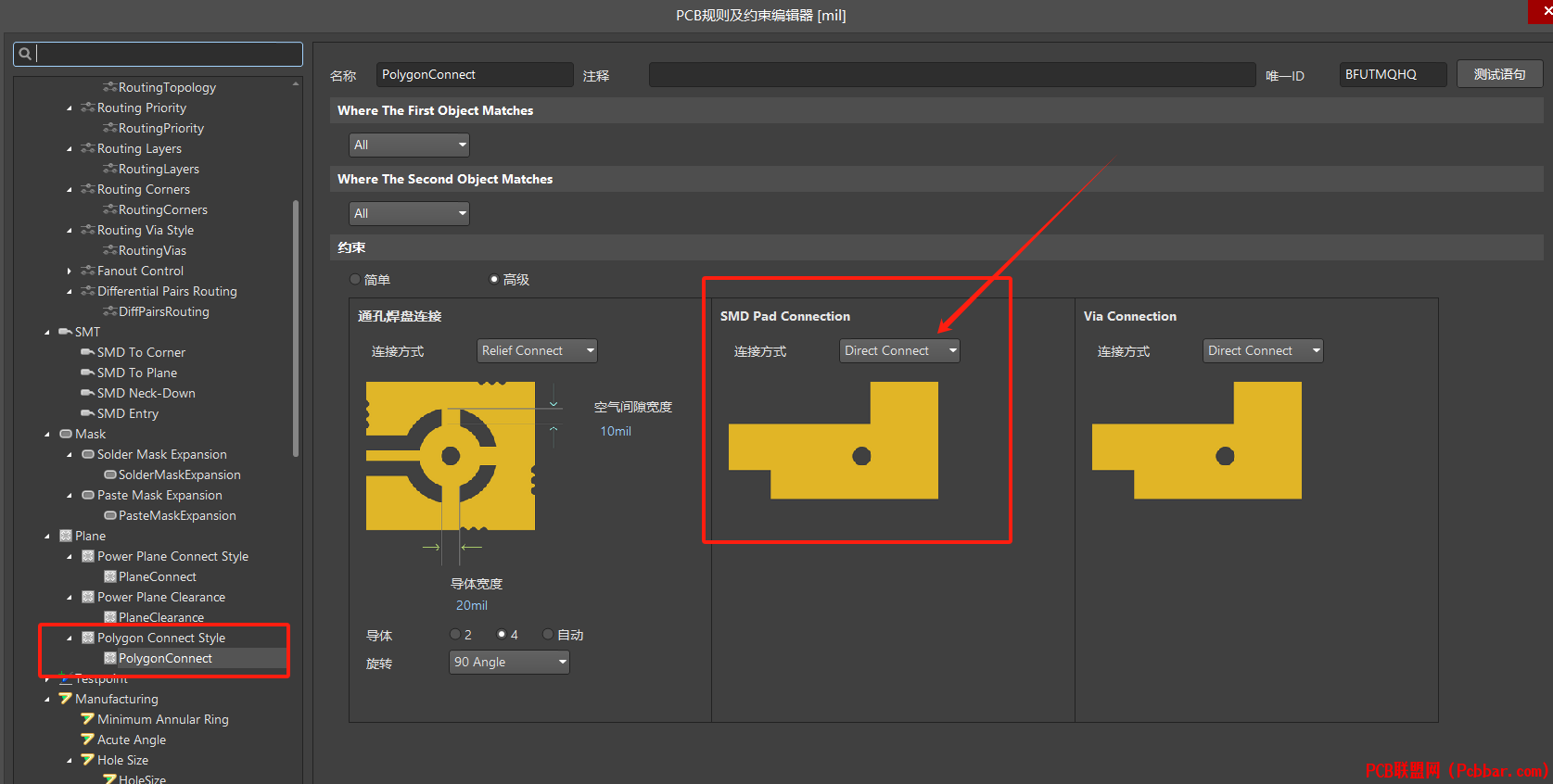Select the Paste Mask Expansion item

pyautogui.click(x=159, y=495)
